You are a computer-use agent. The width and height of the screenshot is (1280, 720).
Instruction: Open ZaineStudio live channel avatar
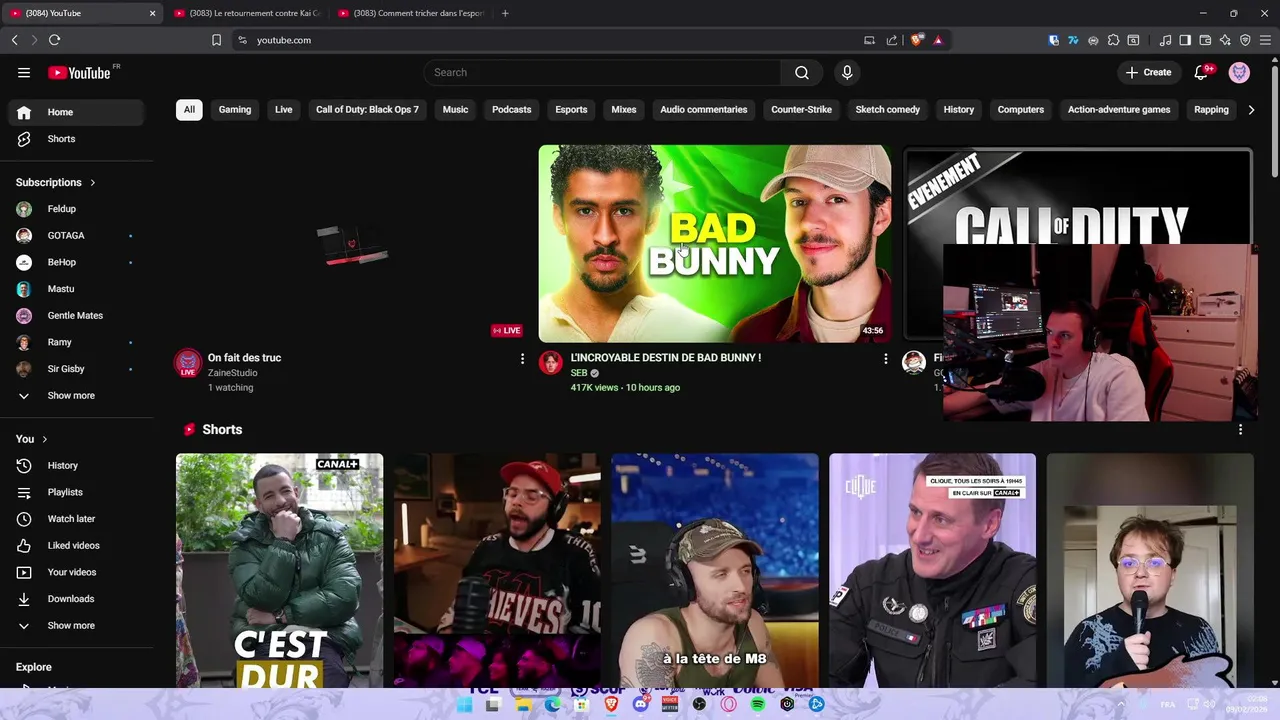tap(188, 363)
